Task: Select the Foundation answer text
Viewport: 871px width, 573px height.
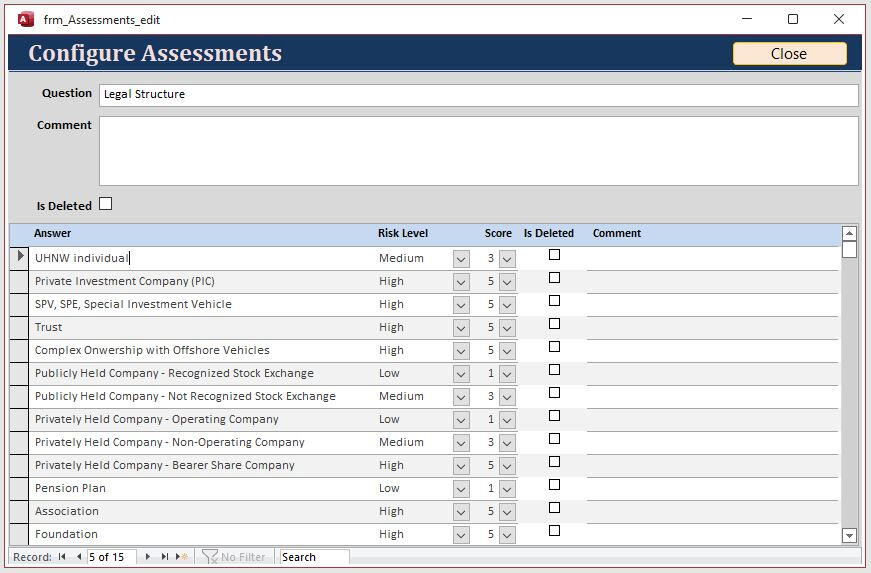Action: pyautogui.click(x=66, y=534)
